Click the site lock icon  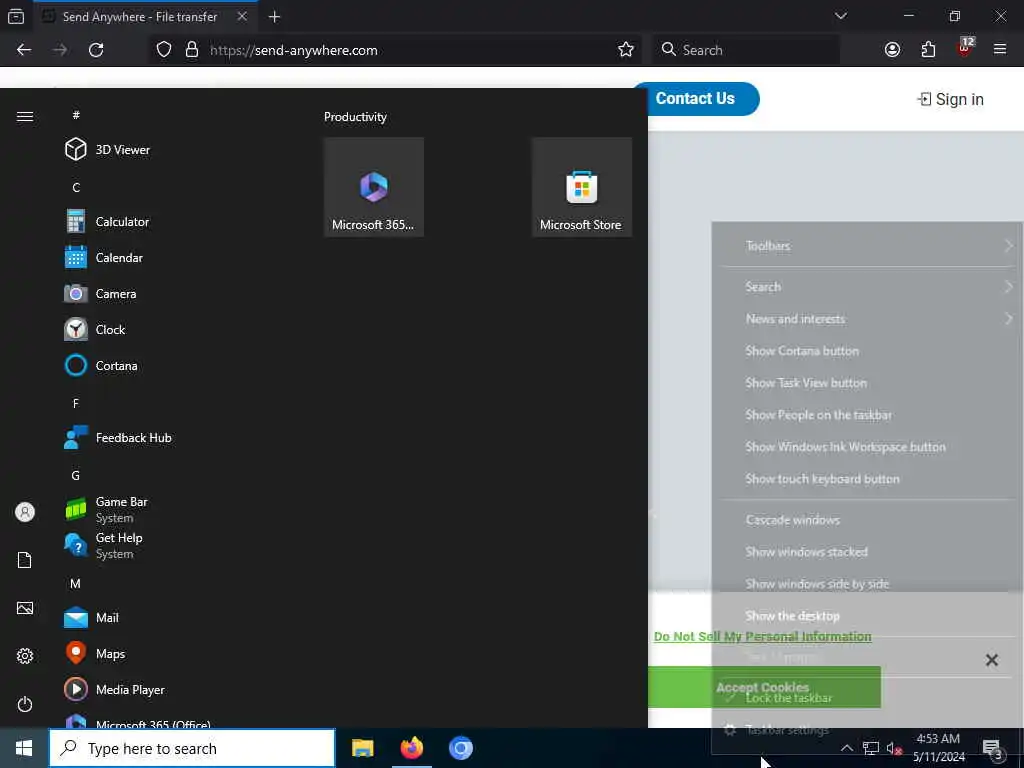pos(191,50)
